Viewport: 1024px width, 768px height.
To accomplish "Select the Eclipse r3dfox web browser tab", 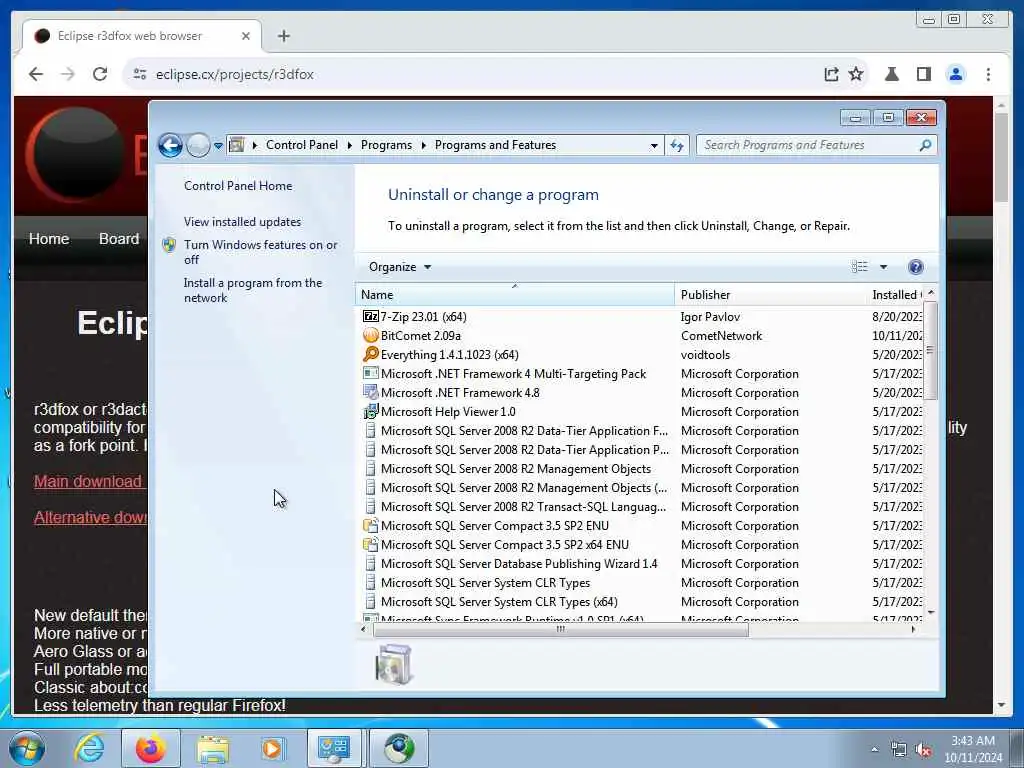I will (142, 36).
